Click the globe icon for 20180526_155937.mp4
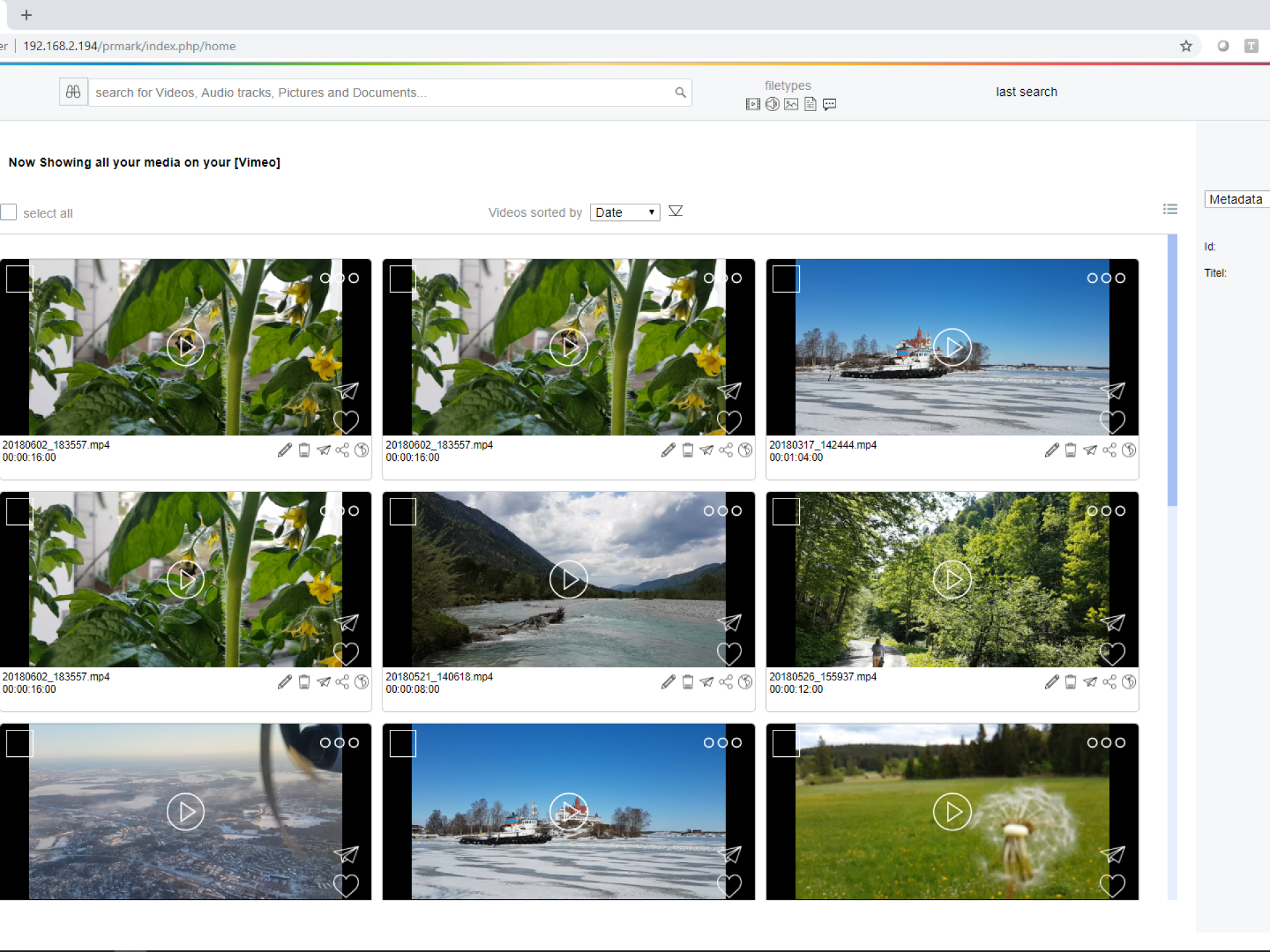 point(1129,682)
